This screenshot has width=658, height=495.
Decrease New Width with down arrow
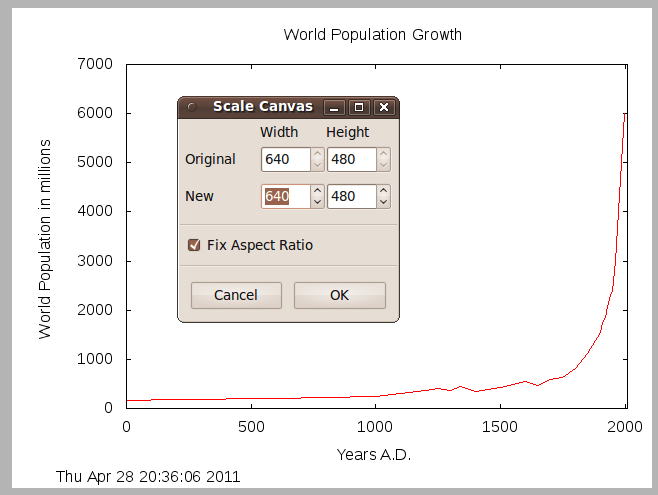click(x=317, y=202)
